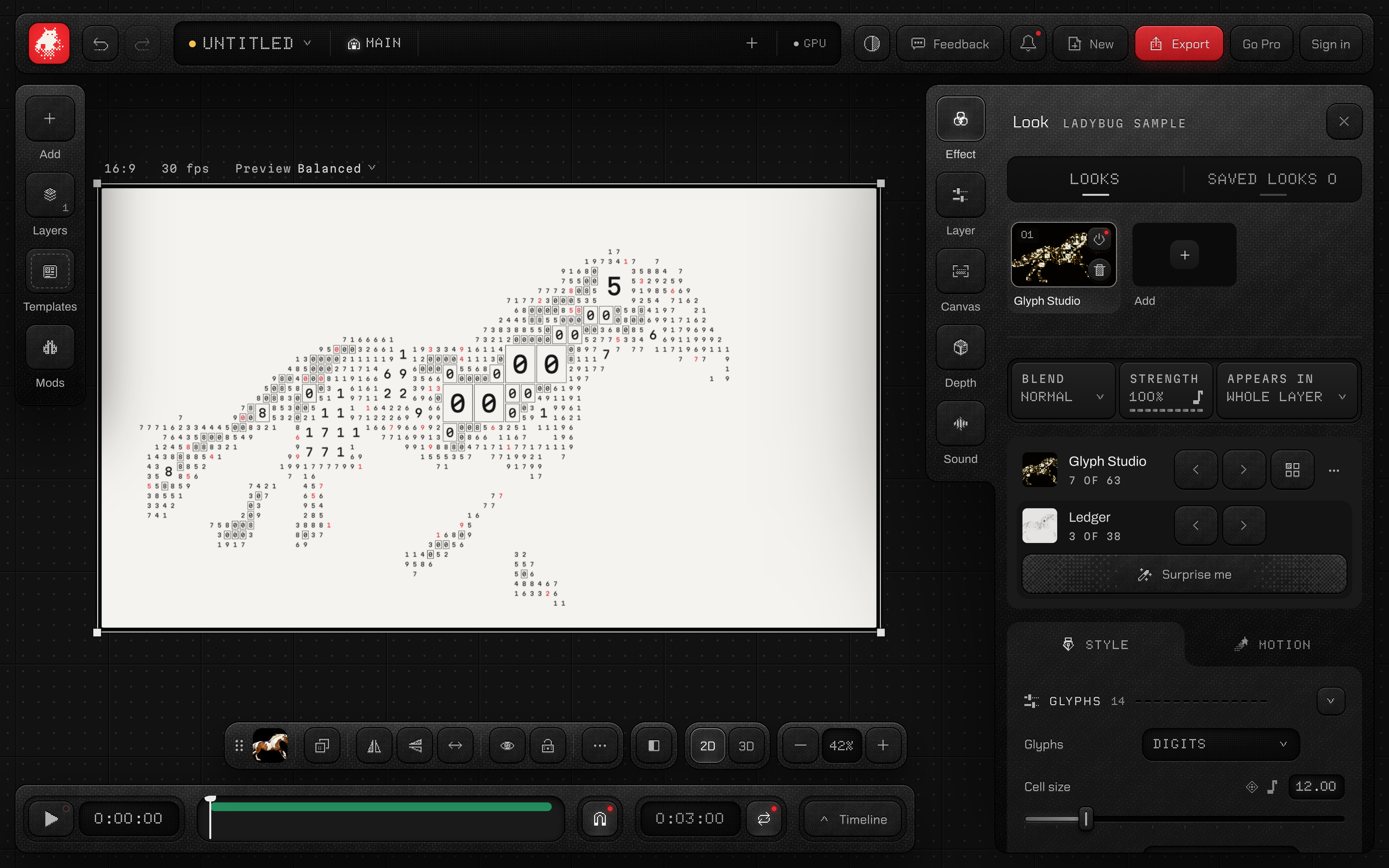The height and width of the screenshot is (868, 1389).
Task: Open the Canvas settings icon
Action: (x=960, y=272)
